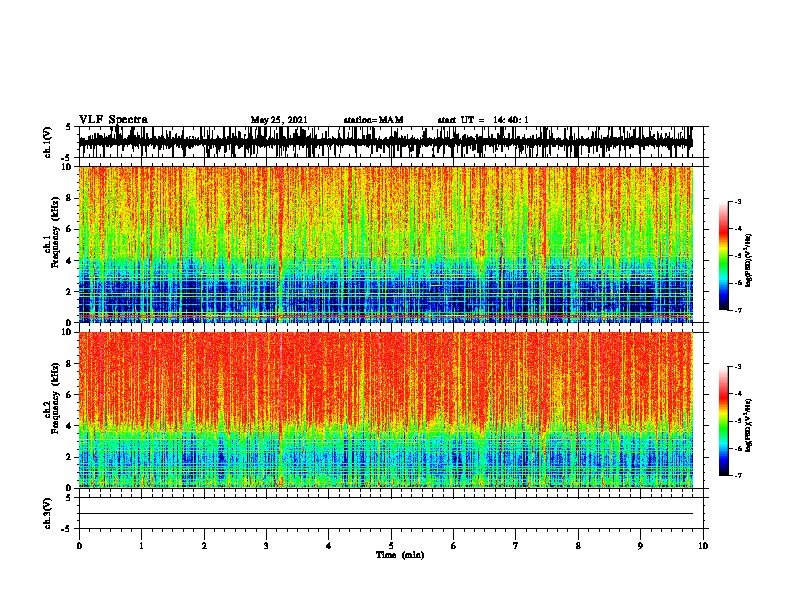Screen dimensions: 792x612
Task: Click the ch.2 spectrogram panel
Action: [x=386, y=410]
